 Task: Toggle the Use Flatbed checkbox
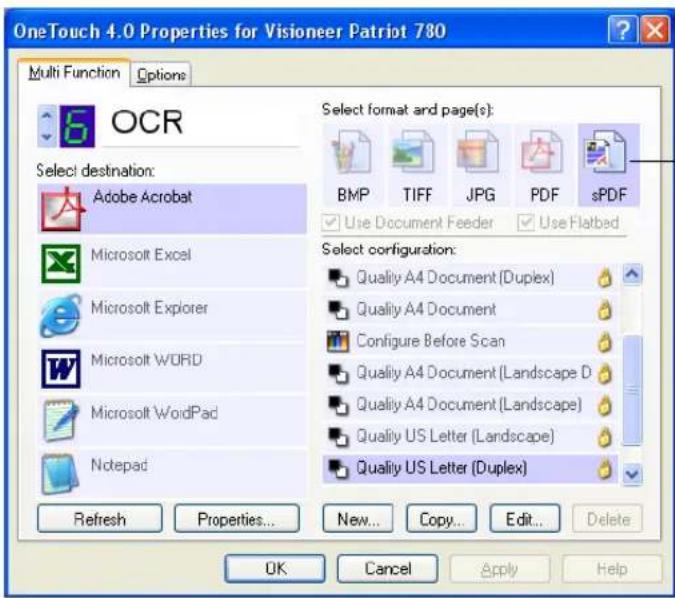pyautogui.click(x=526, y=223)
